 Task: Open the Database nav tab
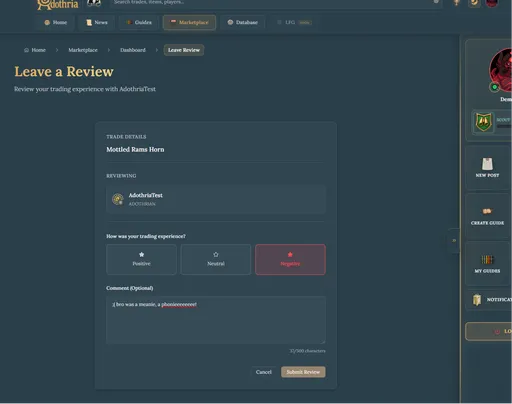point(243,22)
